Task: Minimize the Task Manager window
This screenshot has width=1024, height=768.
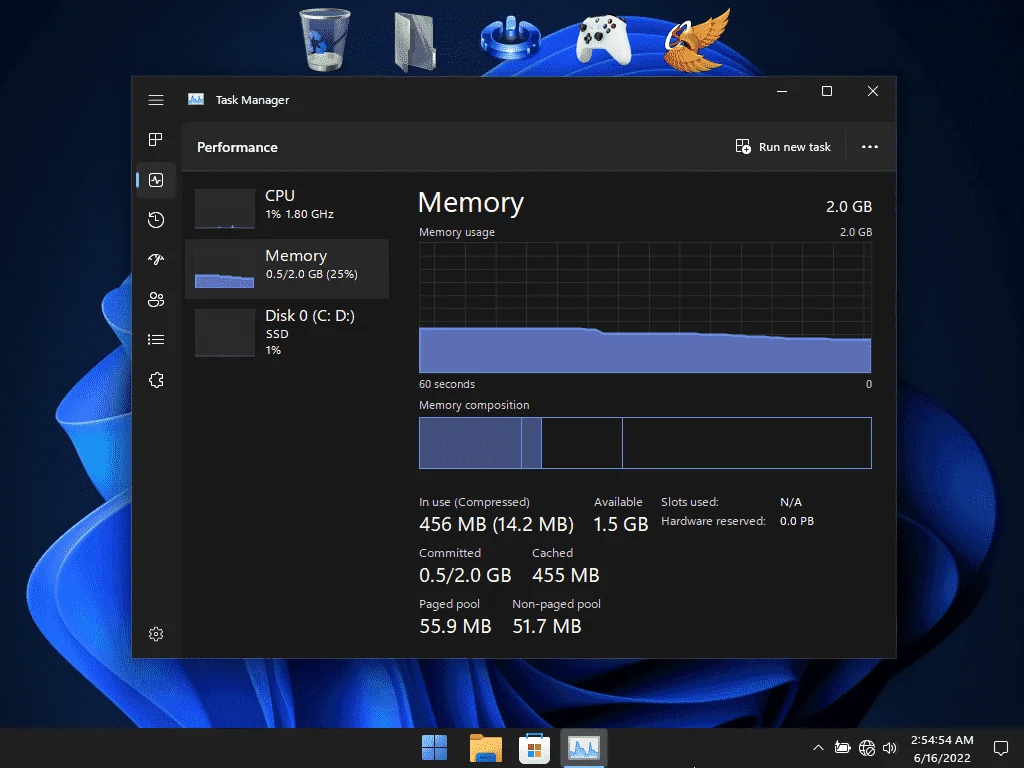Action: pos(782,91)
